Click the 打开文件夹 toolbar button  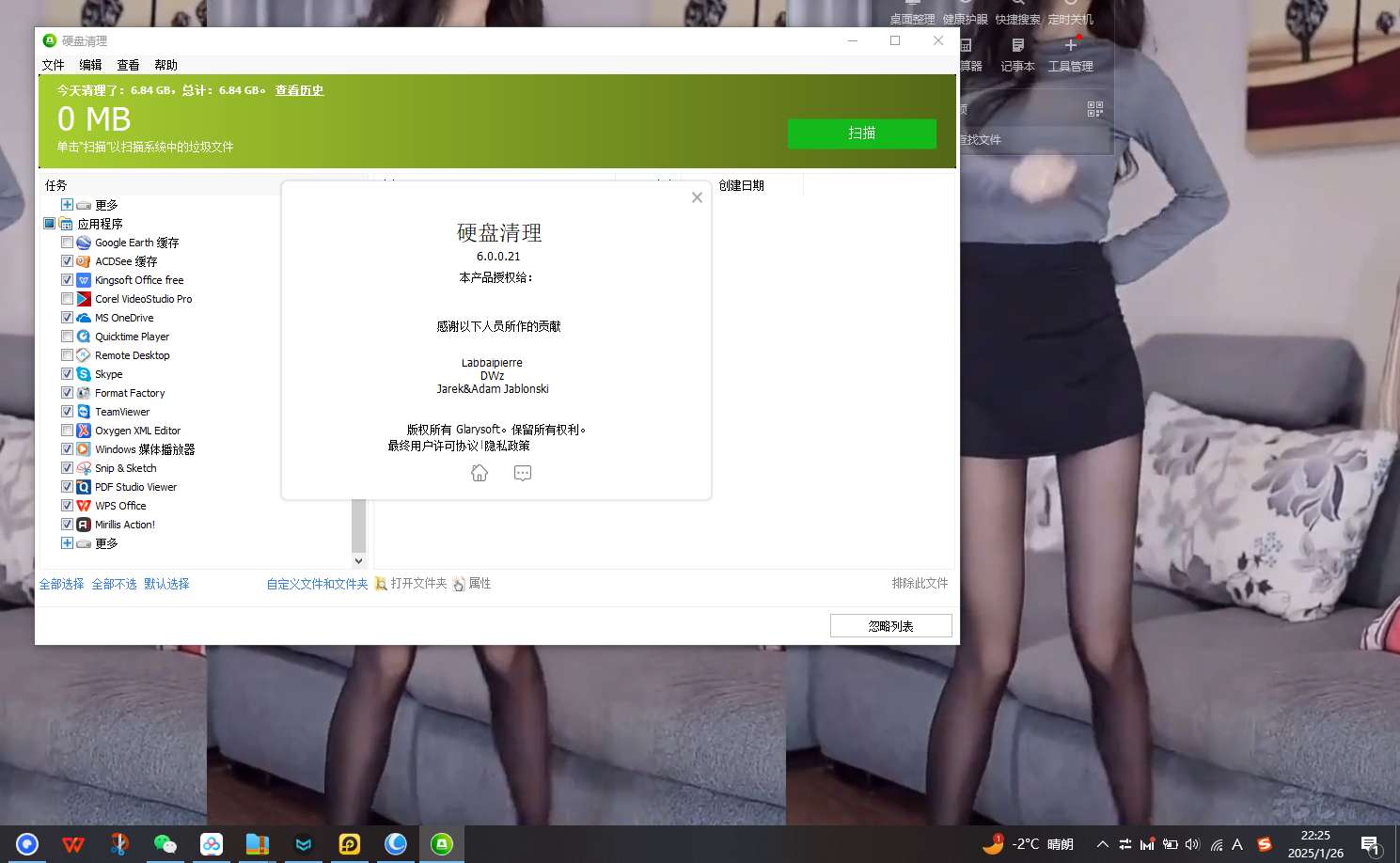[x=411, y=584]
